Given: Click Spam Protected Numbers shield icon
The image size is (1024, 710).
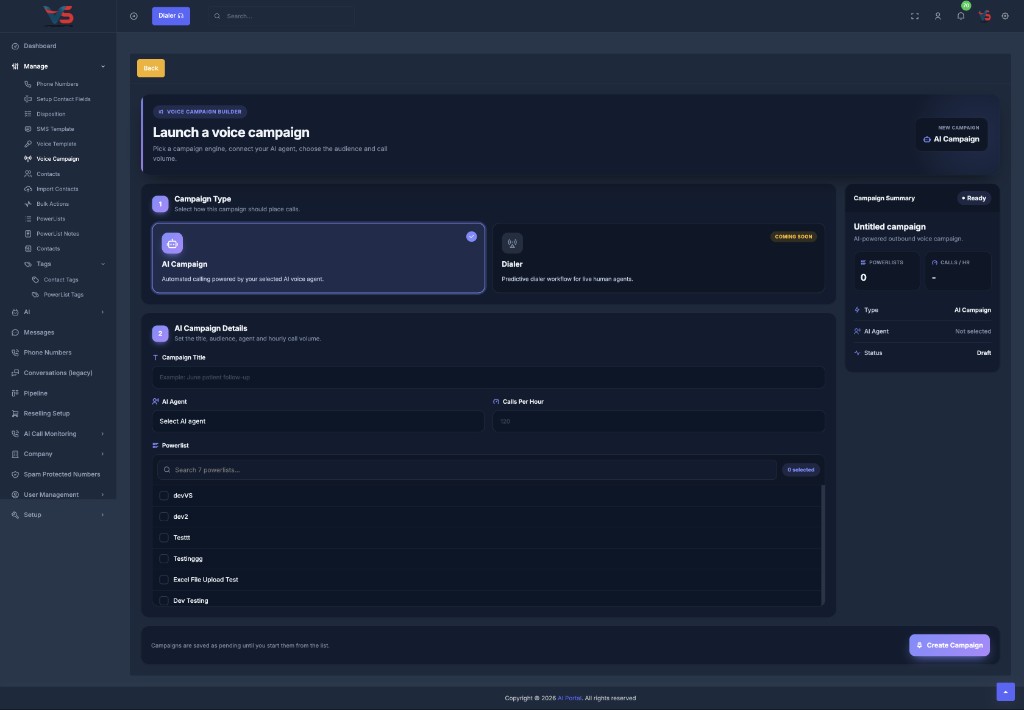Looking at the screenshot, I should coord(15,474).
